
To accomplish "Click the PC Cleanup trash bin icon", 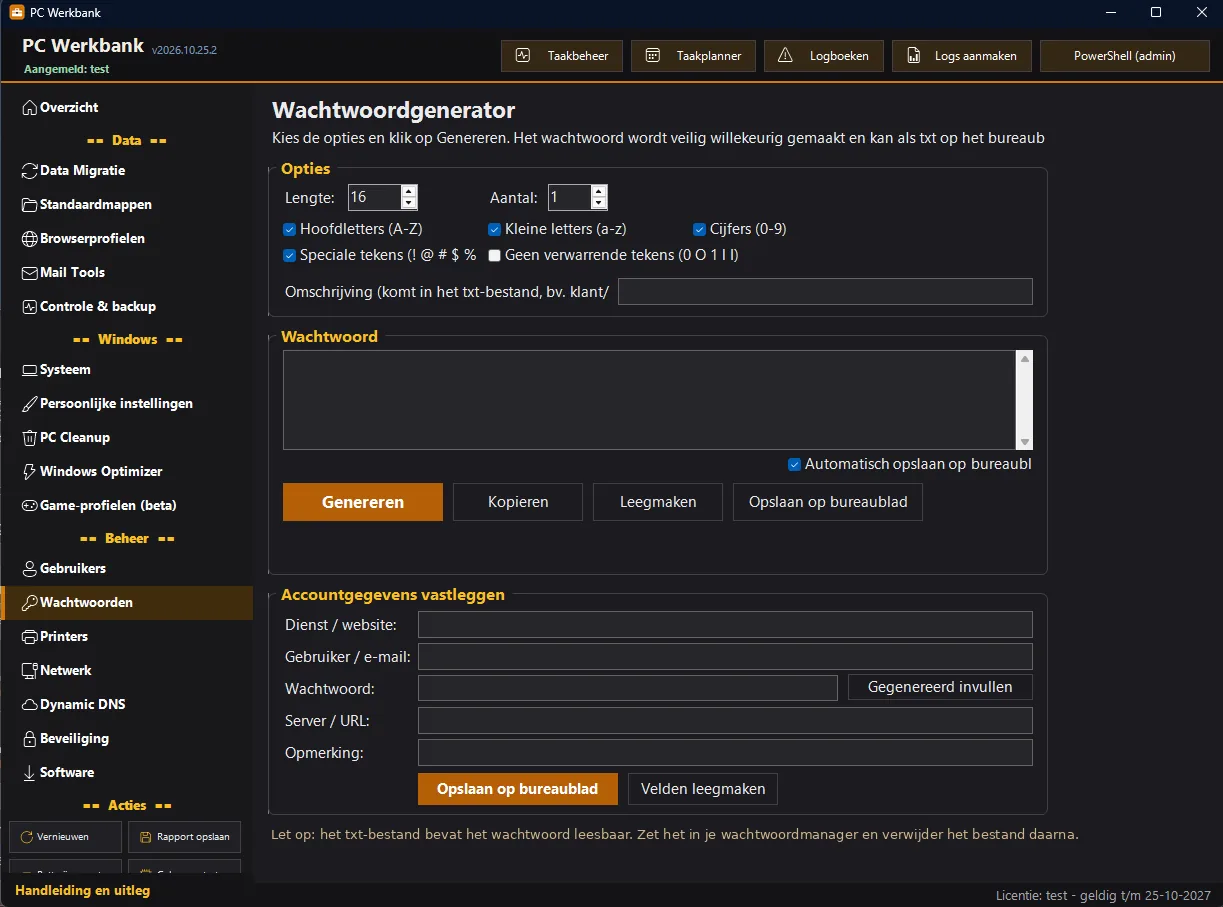I will tap(30, 438).
